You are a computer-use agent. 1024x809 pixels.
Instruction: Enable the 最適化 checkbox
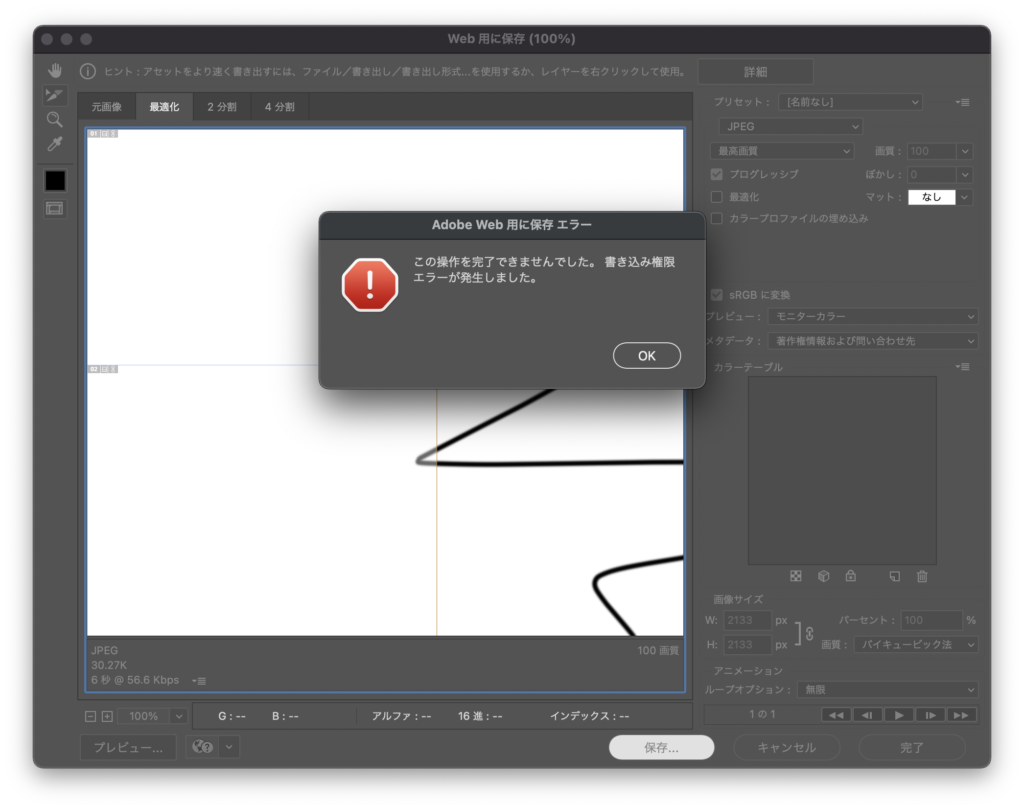pos(716,197)
